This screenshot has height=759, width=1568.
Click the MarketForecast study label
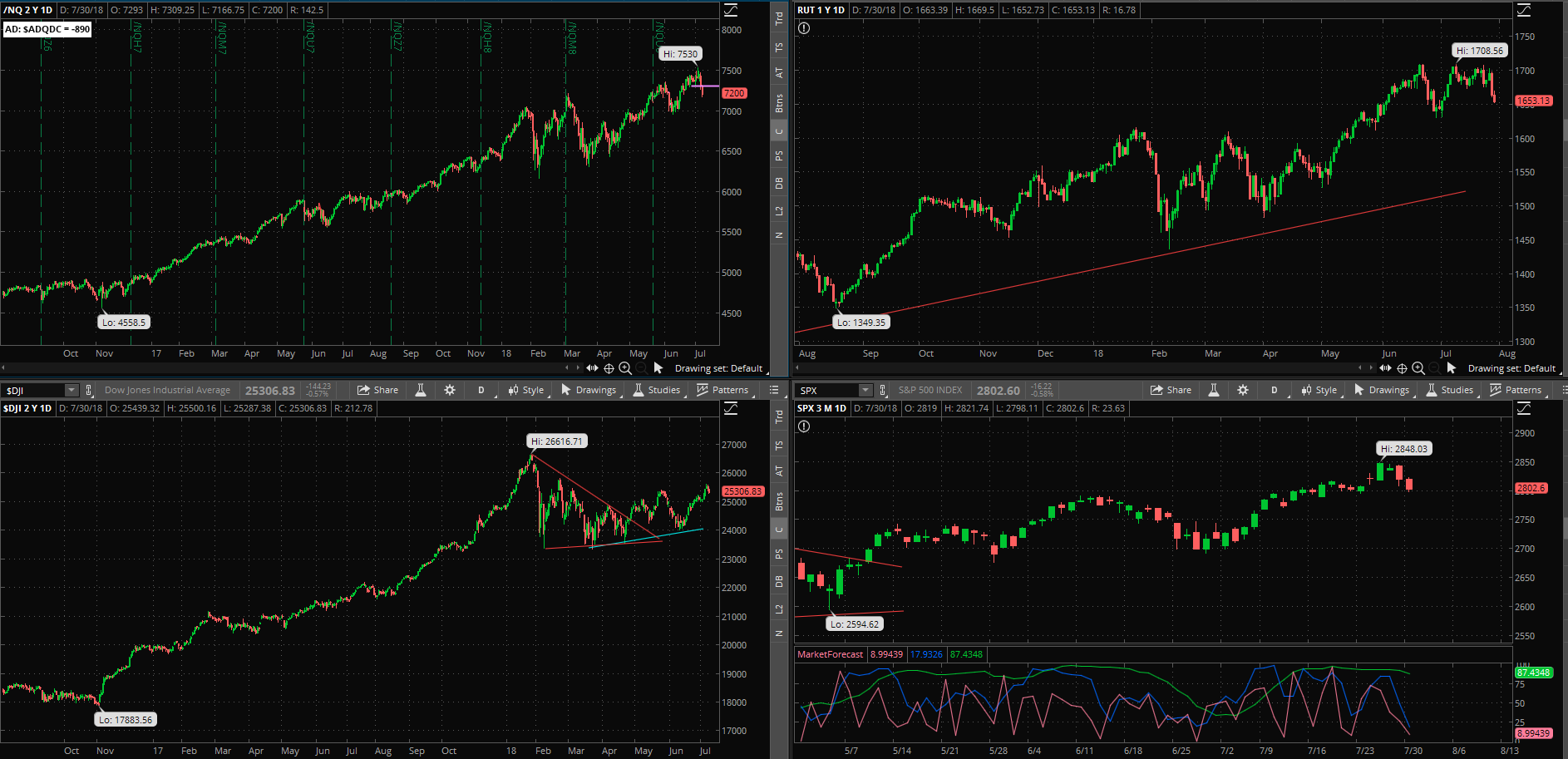click(x=831, y=654)
